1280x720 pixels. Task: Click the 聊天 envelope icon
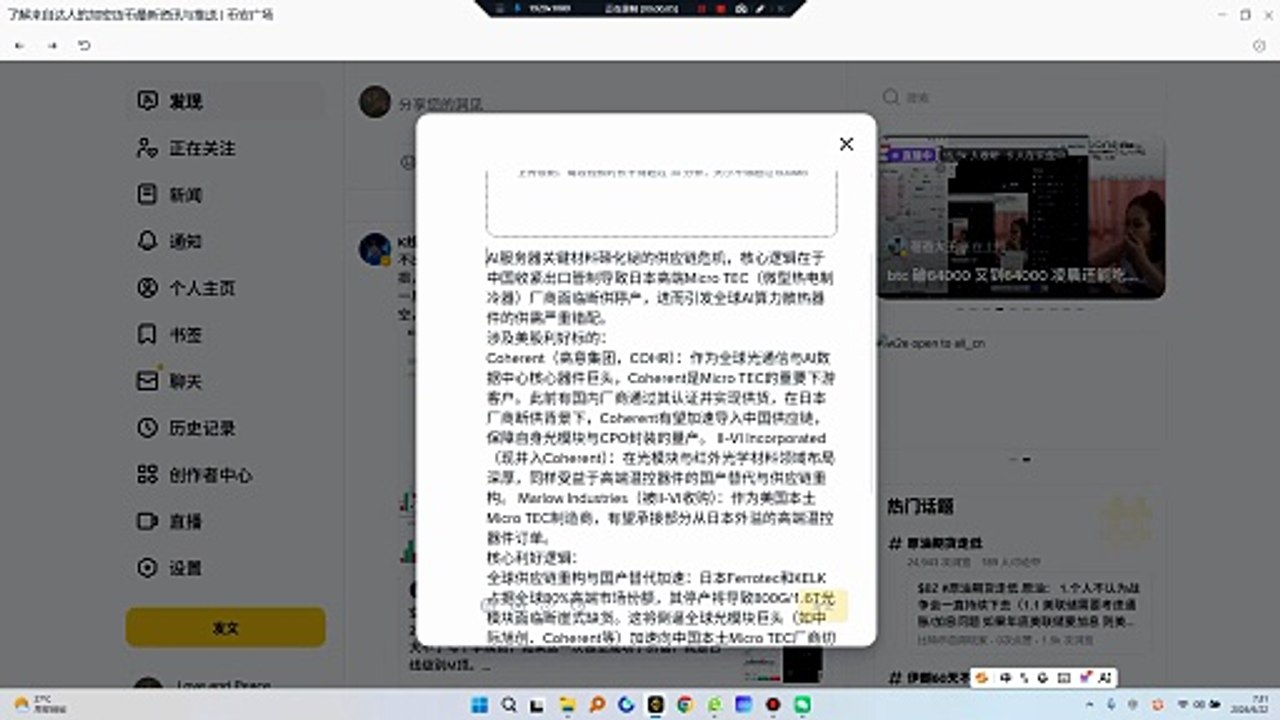click(147, 381)
